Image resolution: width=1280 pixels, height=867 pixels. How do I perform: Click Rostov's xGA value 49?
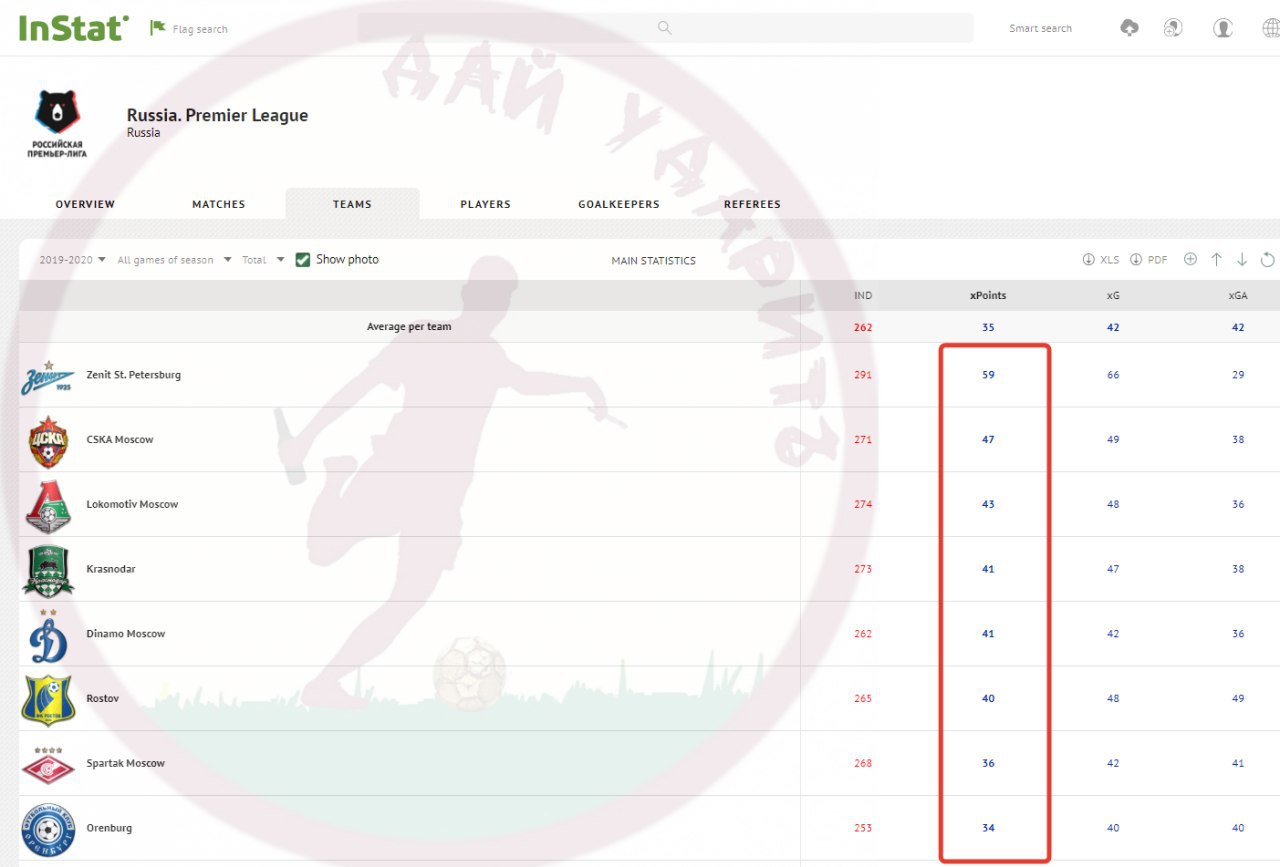coord(1238,699)
